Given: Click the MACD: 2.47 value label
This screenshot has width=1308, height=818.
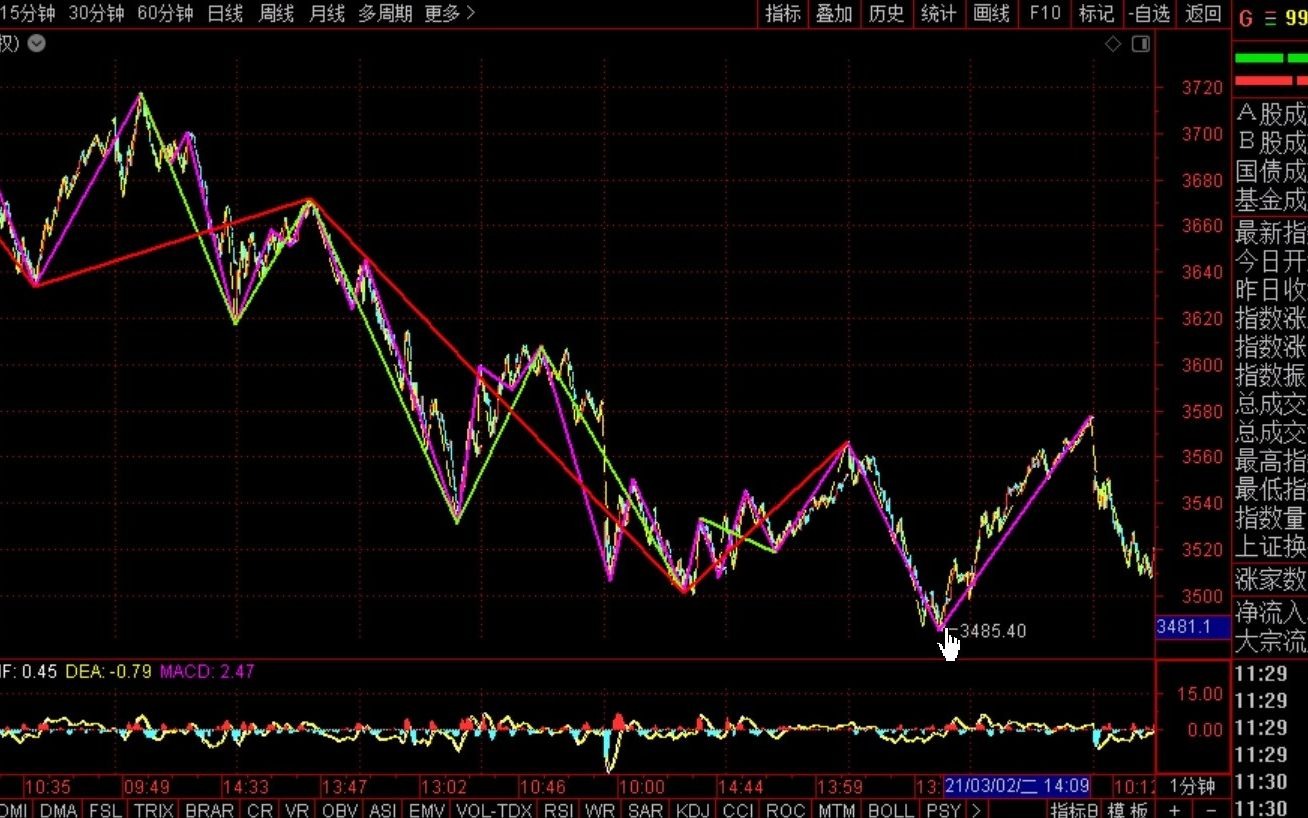Looking at the screenshot, I should point(207,671).
